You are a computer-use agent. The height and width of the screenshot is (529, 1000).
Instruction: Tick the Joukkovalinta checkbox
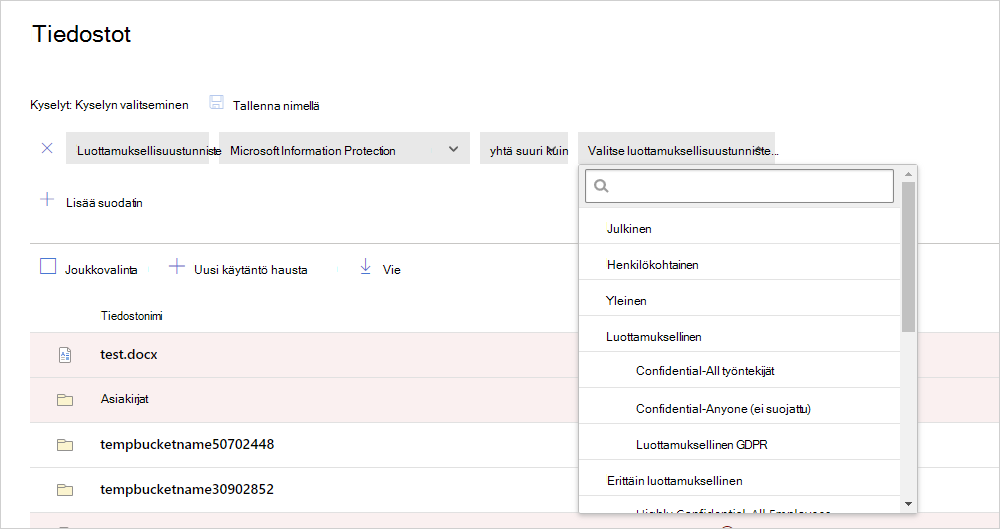point(48,266)
